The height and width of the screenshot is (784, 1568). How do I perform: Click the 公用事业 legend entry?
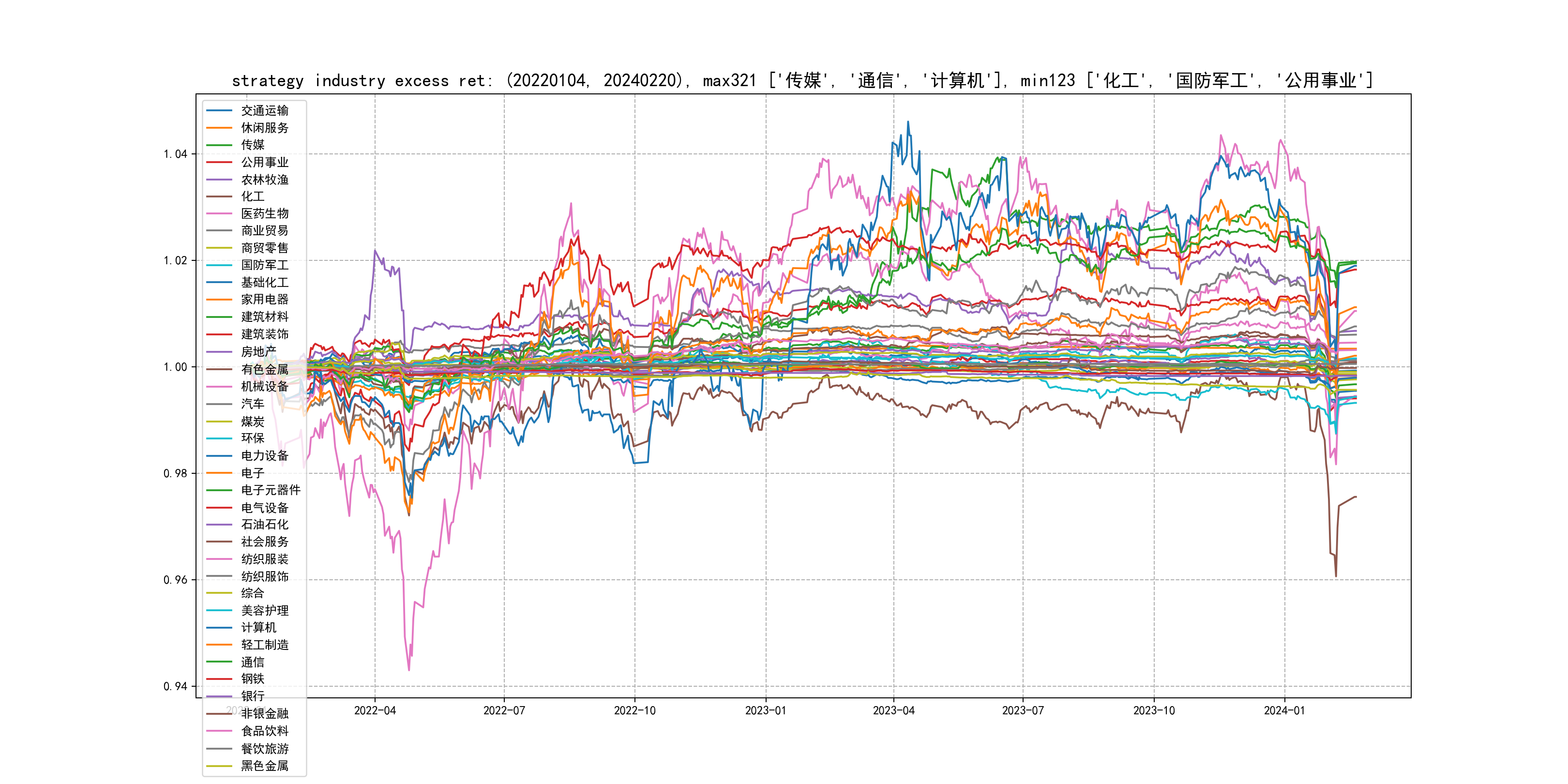point(264,163)
